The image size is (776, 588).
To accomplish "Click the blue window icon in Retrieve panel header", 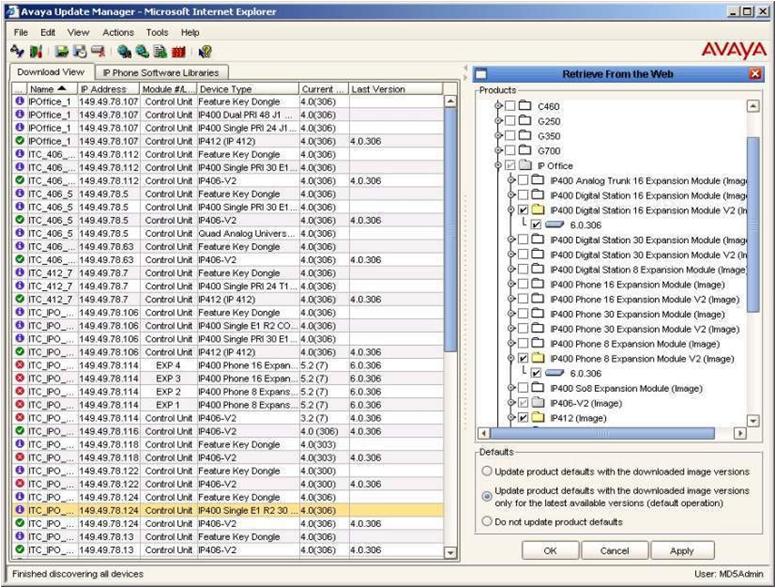I will click(480, 73).
